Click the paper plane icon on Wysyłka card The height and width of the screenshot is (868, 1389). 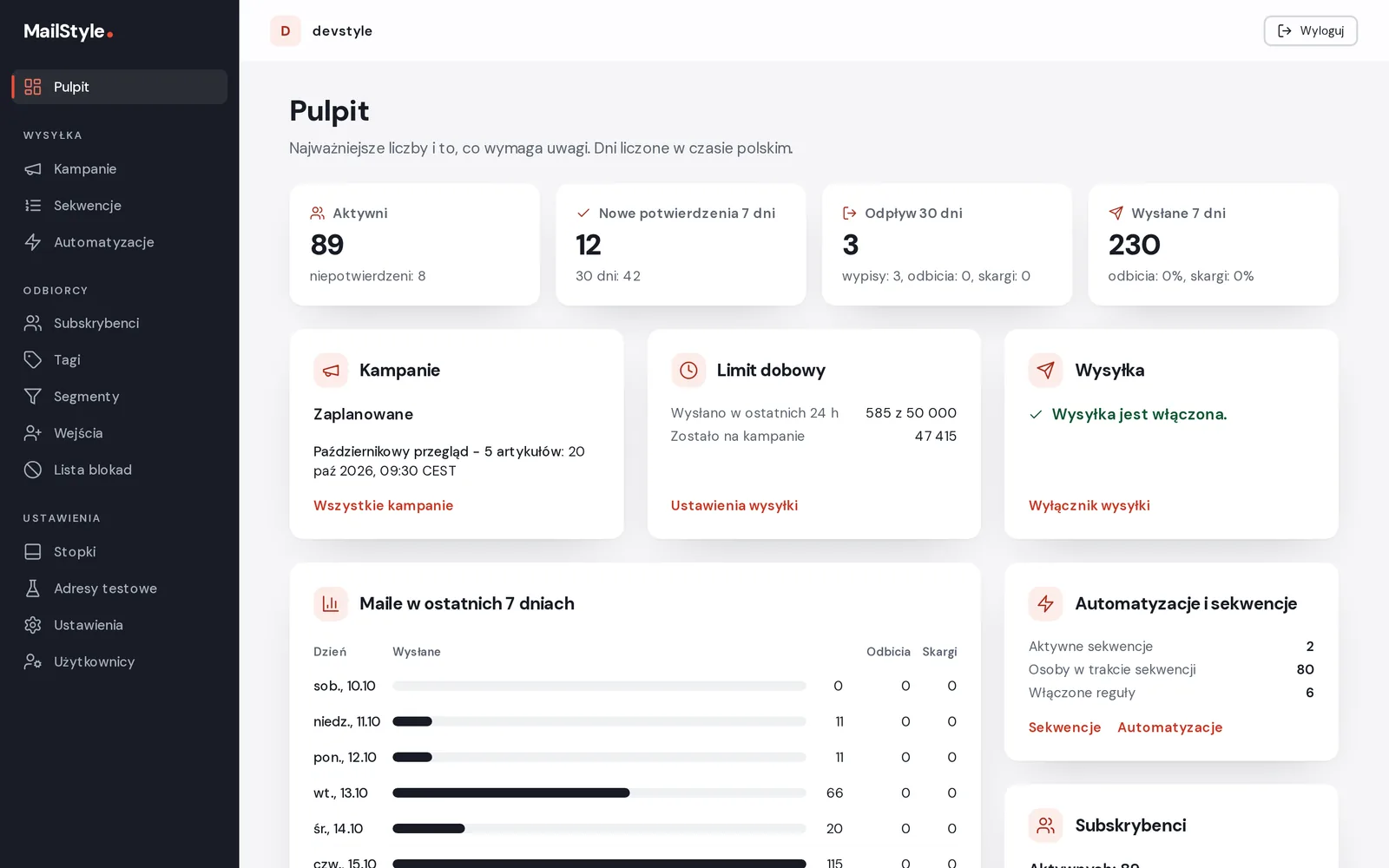point(1046,371)
